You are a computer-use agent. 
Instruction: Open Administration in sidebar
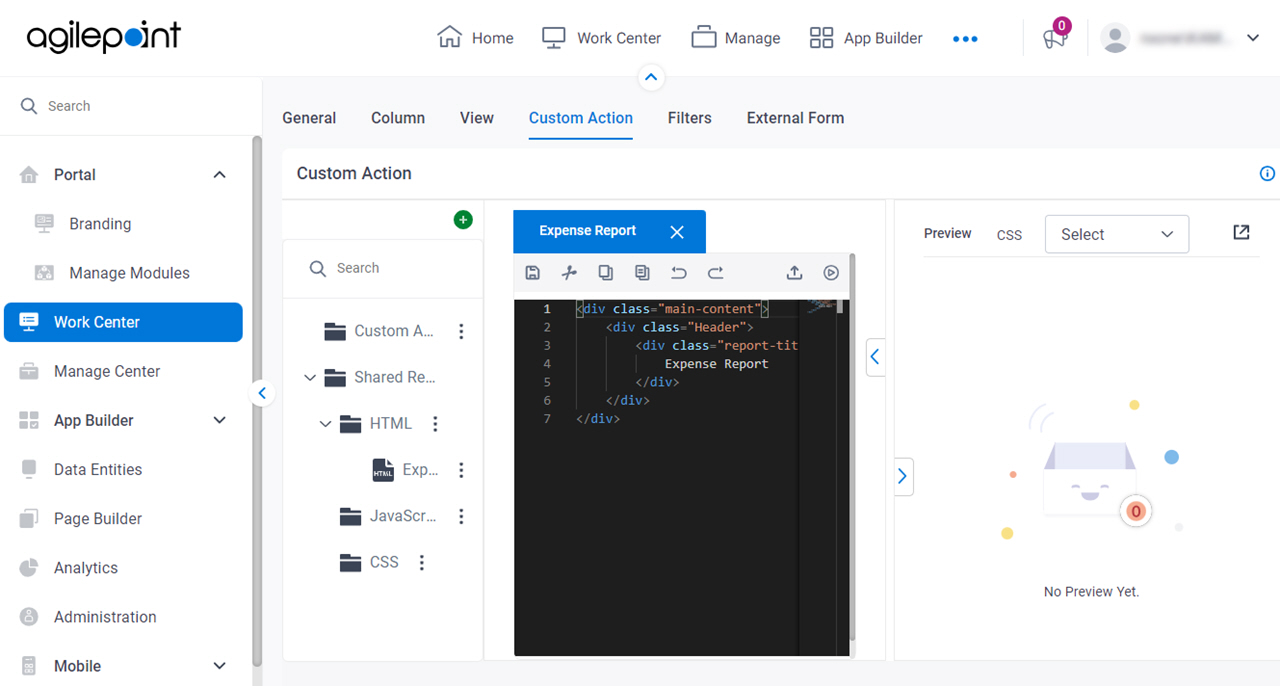click(105, 616)
